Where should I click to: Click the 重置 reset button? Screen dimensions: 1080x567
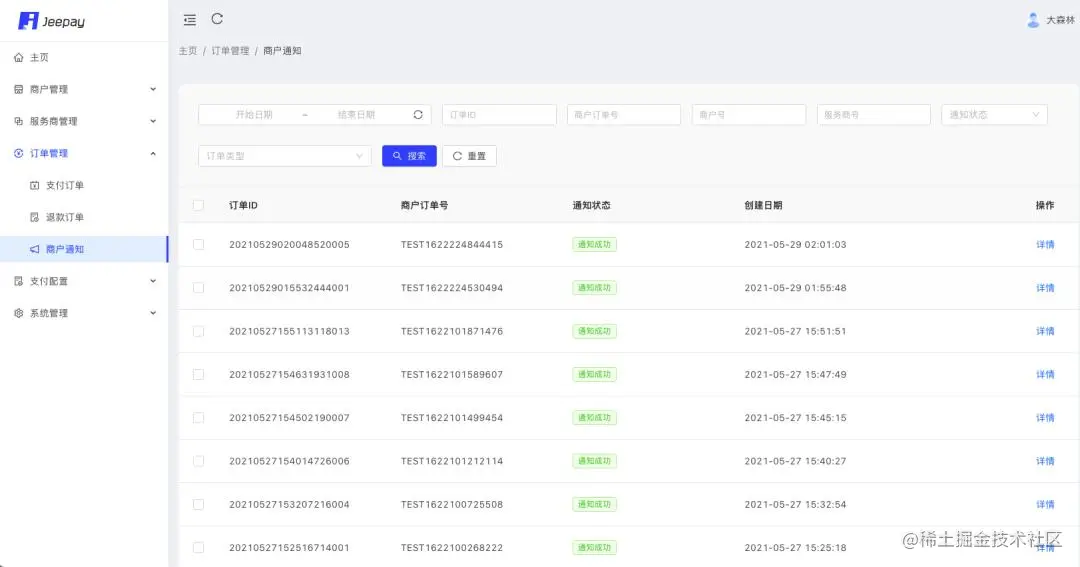coord(469,156)
